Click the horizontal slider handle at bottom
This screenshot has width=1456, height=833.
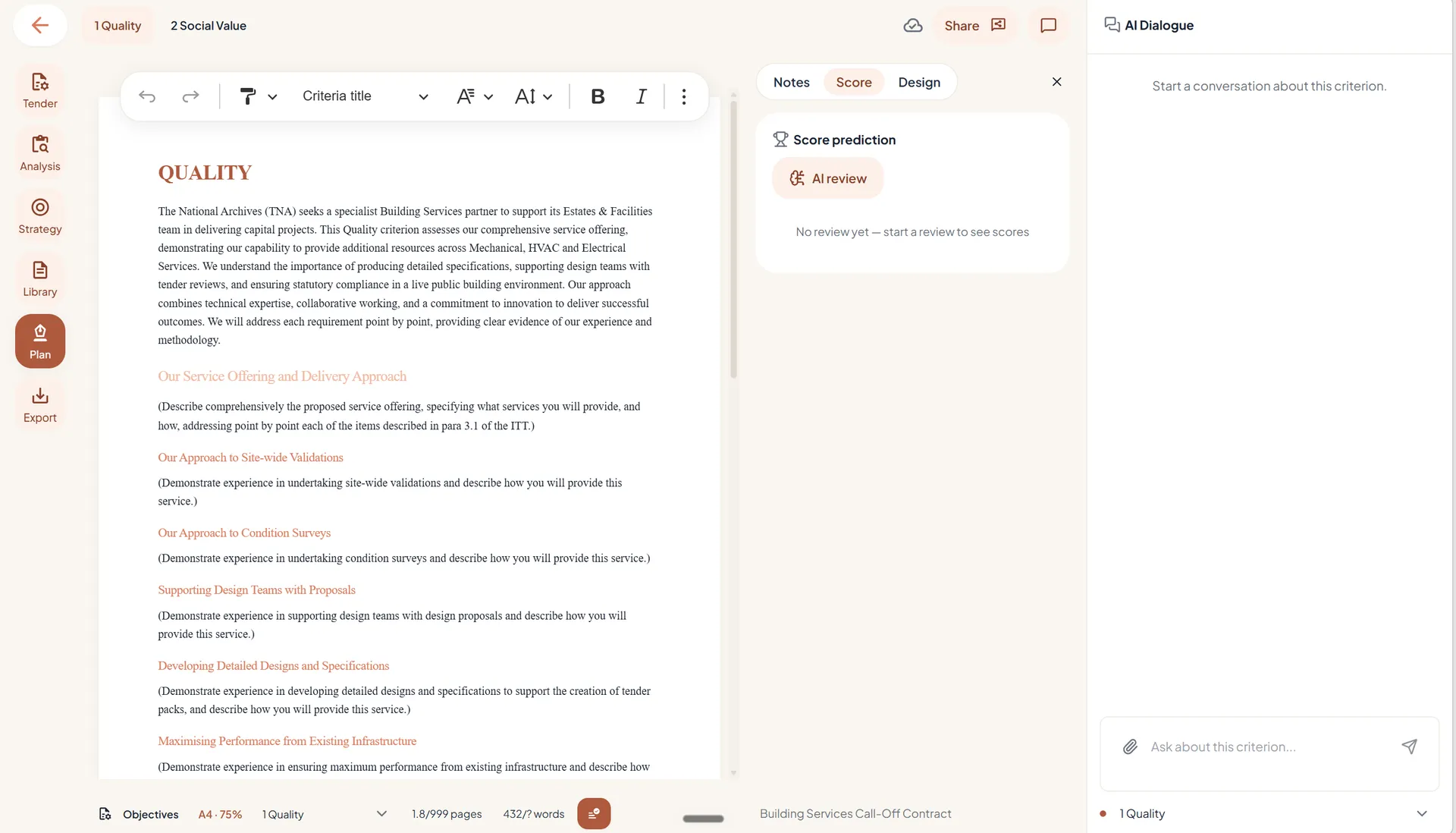tap(703, 819)
